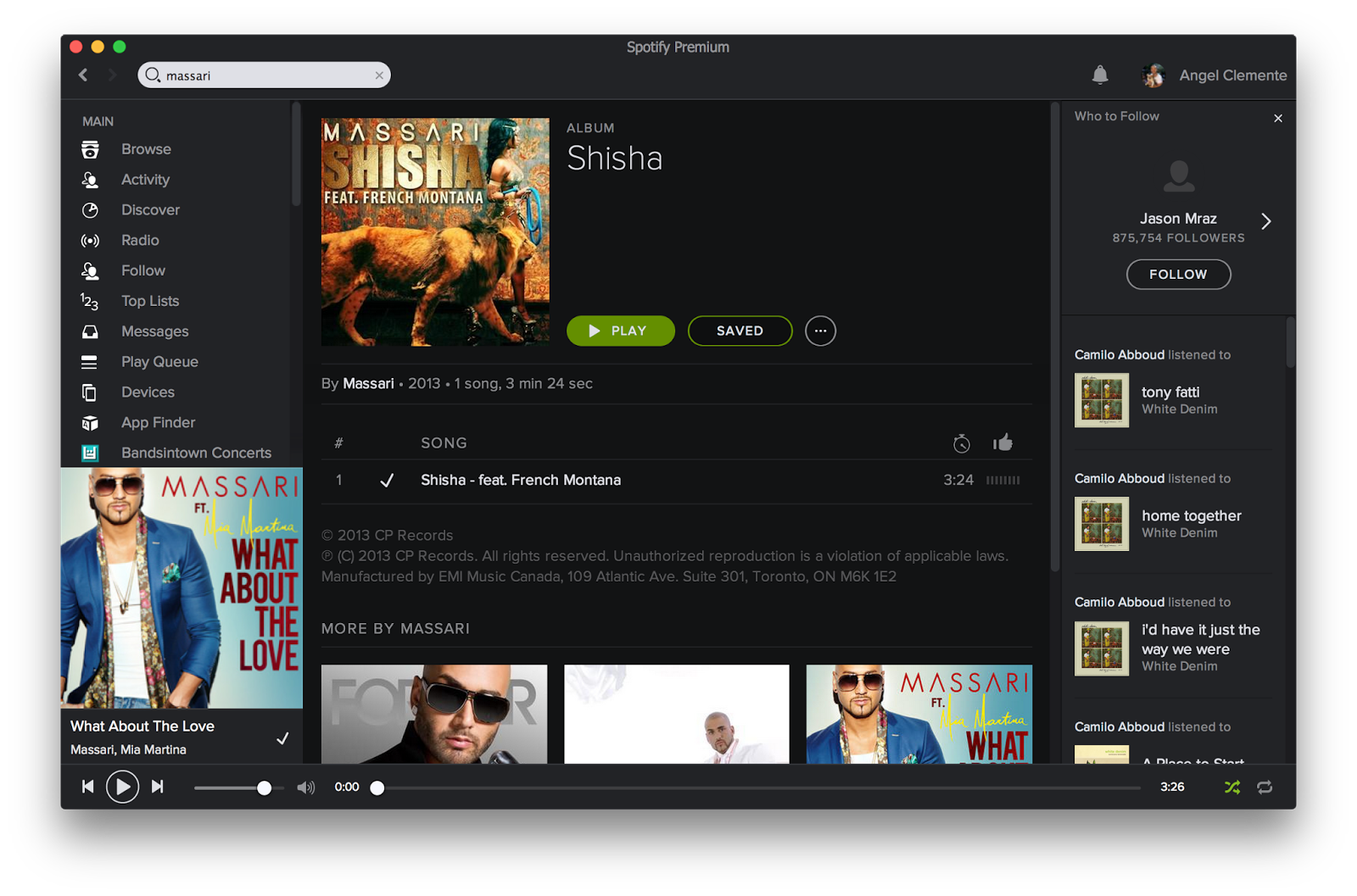Skip to the next track
Image resolution: width=1357 pixels, height=896 pixels.
tap(158, 787)
